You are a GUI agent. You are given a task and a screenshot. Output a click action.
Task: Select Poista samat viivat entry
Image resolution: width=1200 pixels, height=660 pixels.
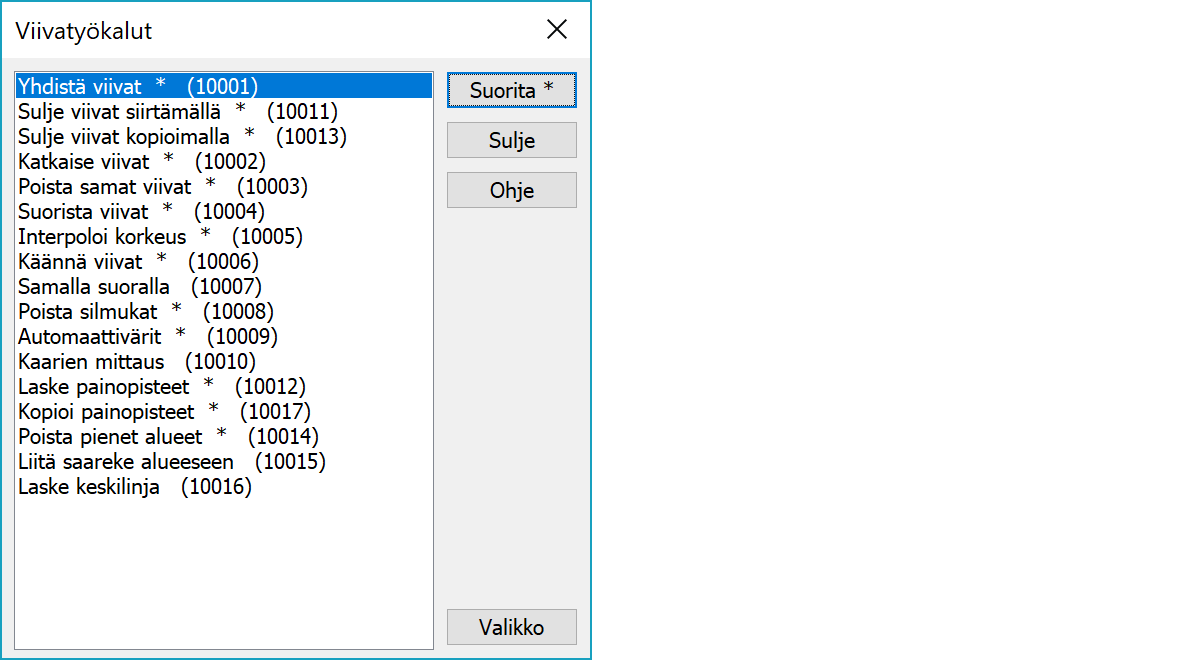pos(162,186)
